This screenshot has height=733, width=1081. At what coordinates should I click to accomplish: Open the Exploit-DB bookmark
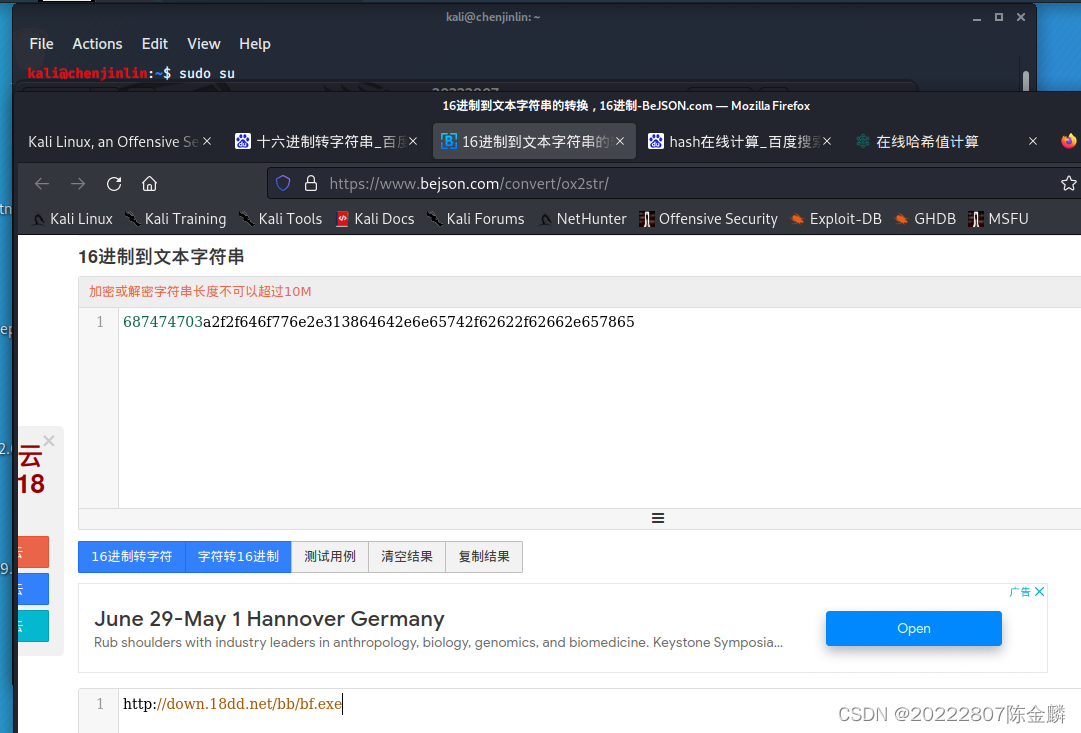836,219
